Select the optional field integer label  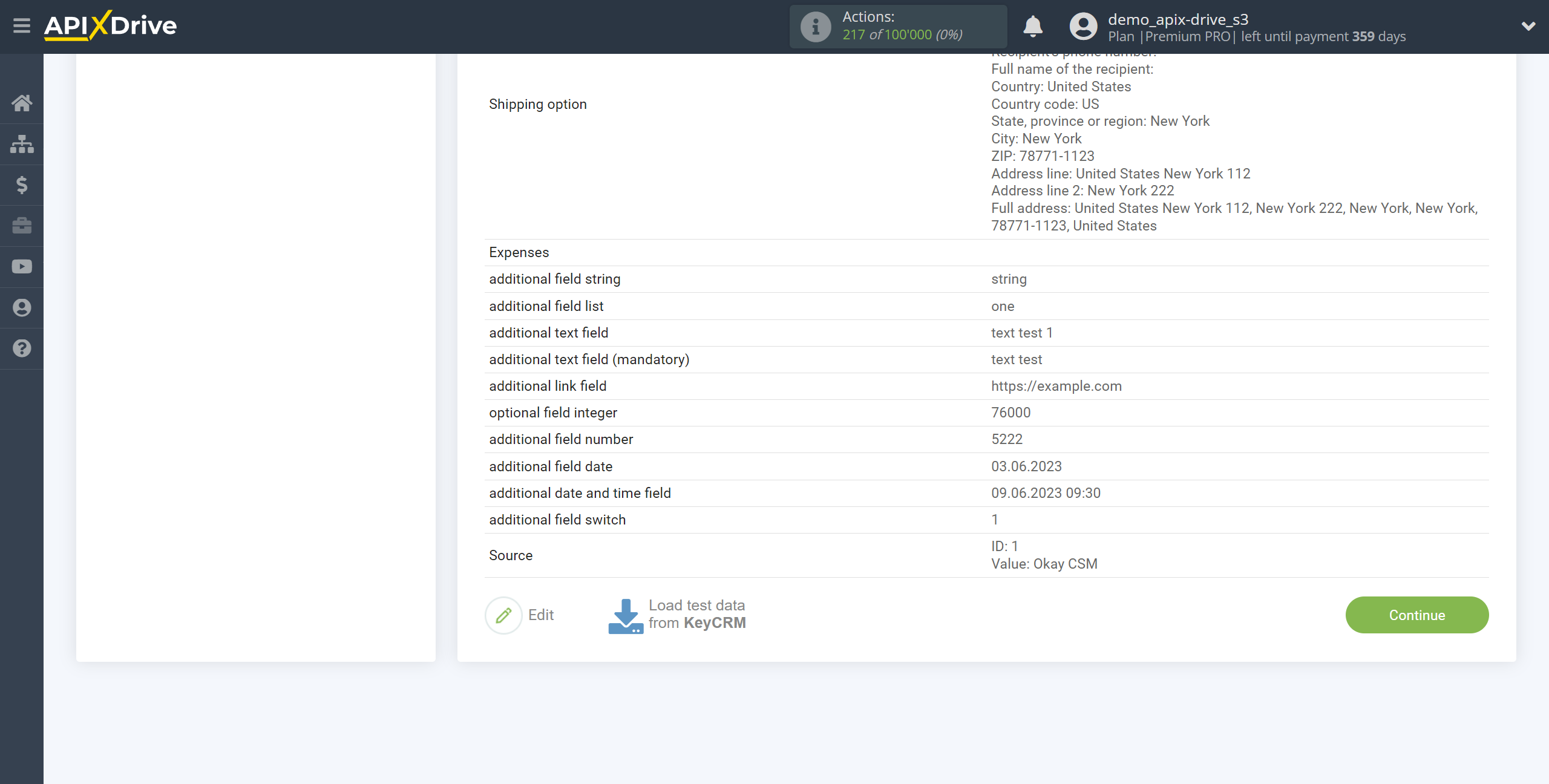tap(553, 413)
